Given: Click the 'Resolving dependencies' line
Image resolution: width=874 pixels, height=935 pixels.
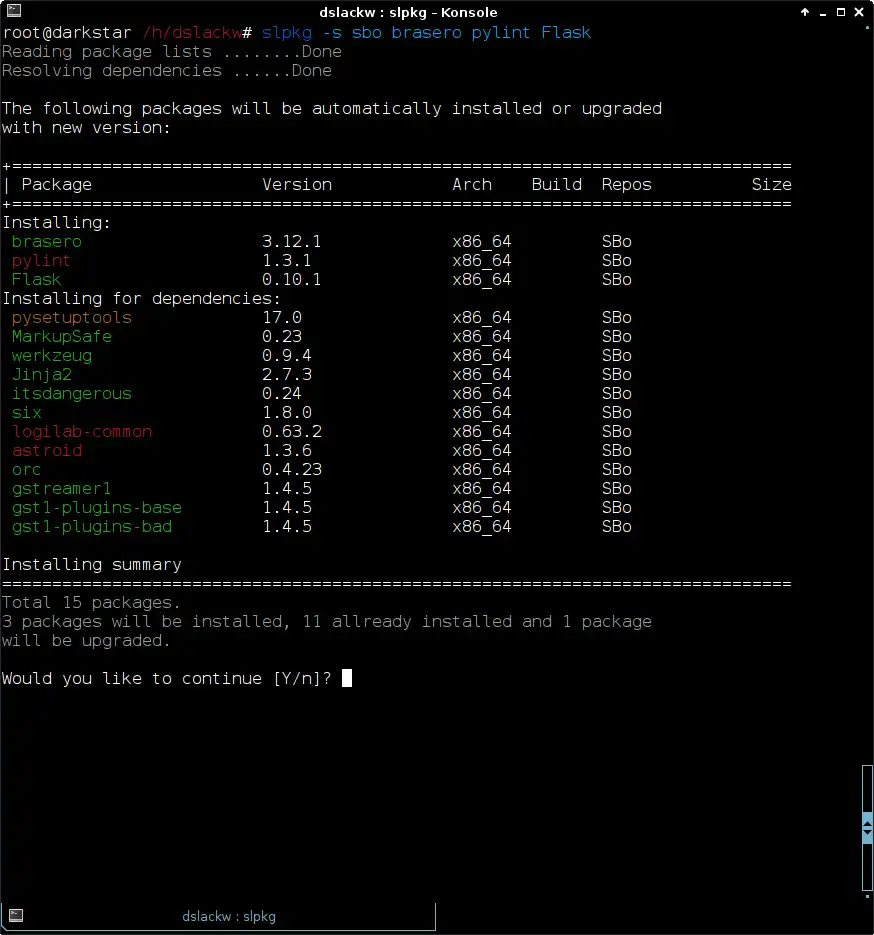Looking at the screenshot, I should pyautogui.click(x=166, y=71).
